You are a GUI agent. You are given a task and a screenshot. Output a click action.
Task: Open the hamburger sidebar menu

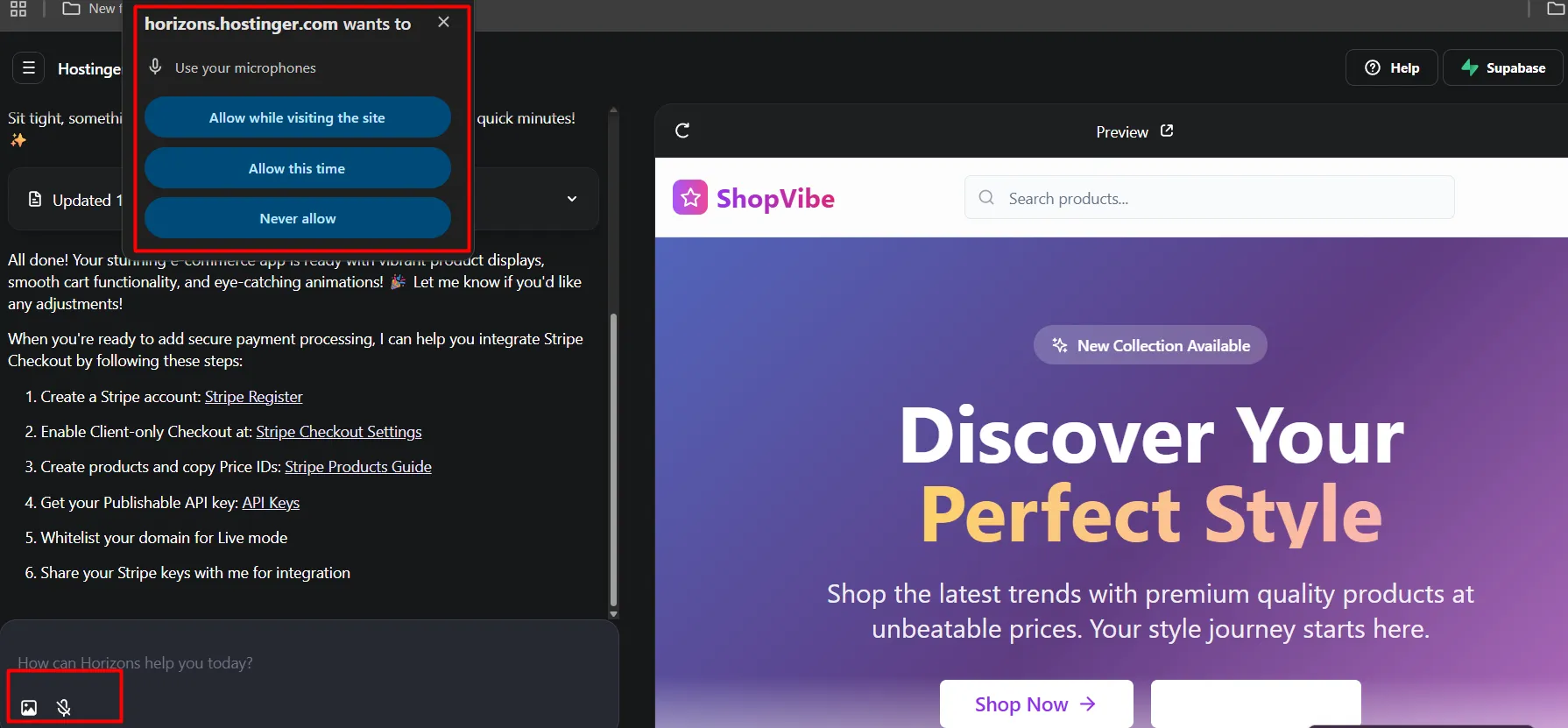(x=29, y=67)
